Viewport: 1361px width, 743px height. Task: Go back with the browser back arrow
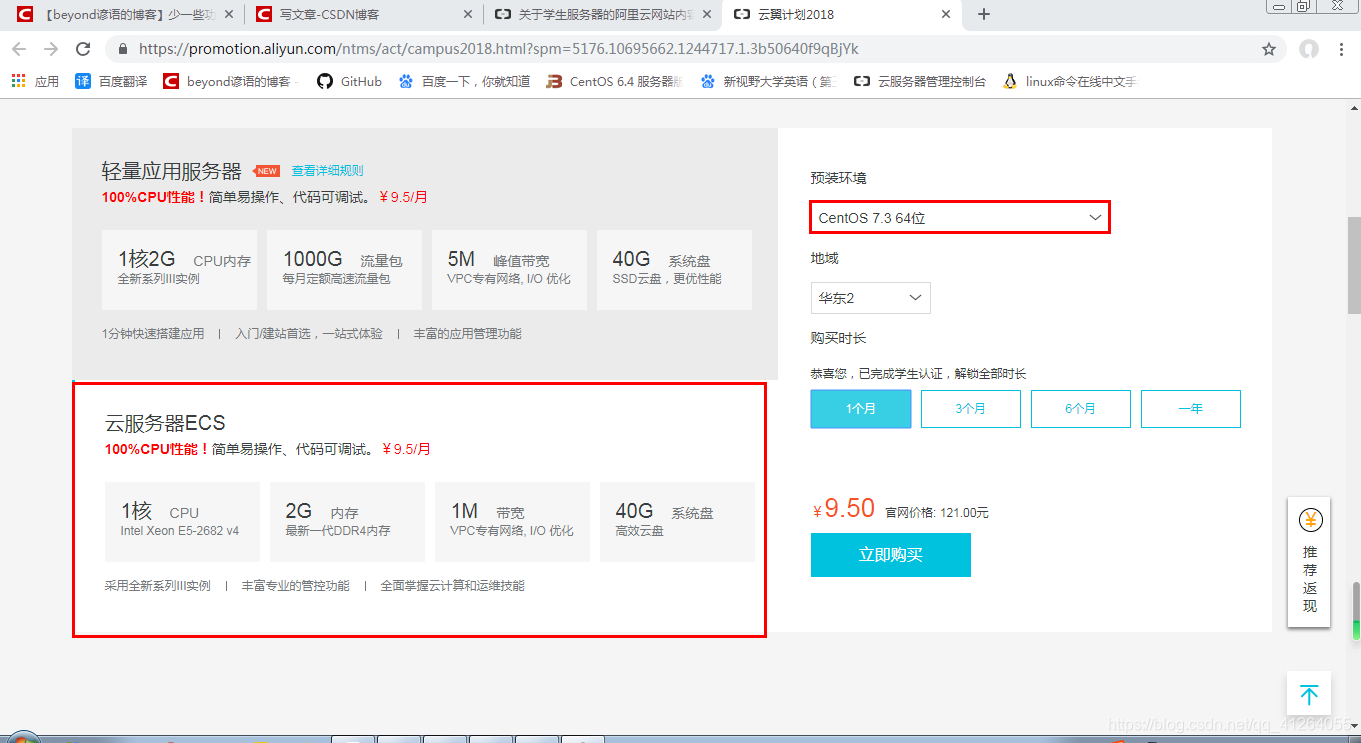[x=19, y=49]
